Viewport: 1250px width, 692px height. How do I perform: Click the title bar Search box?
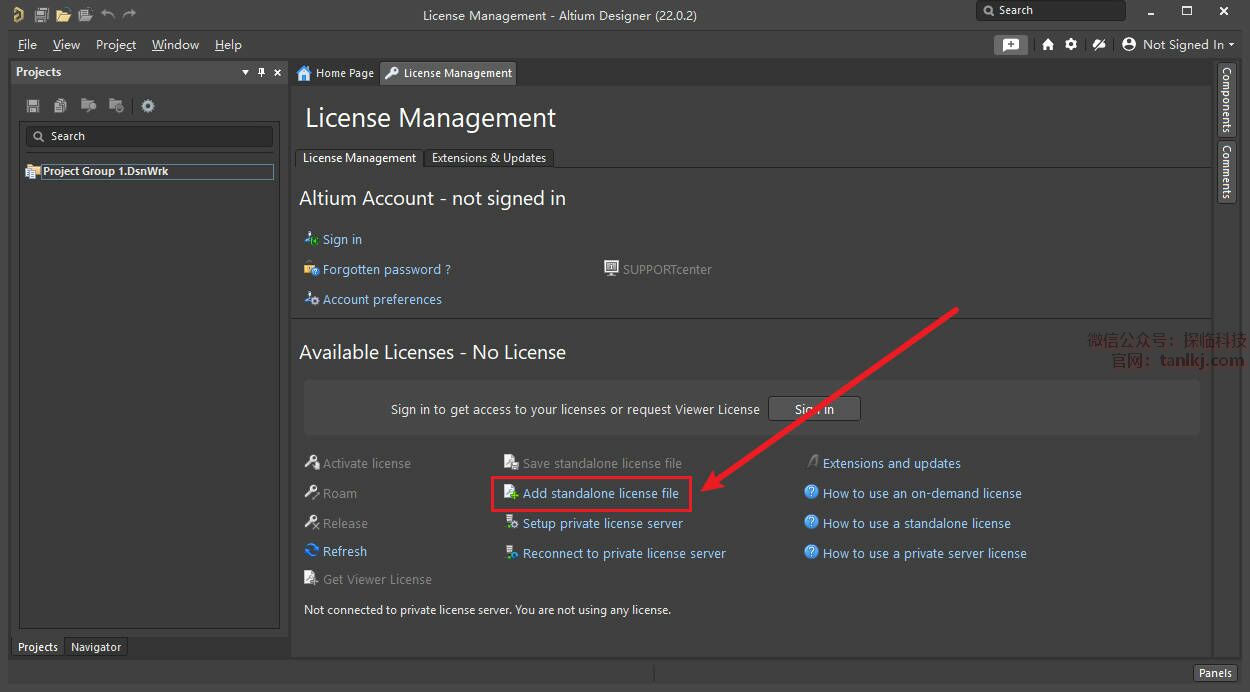1051,10
